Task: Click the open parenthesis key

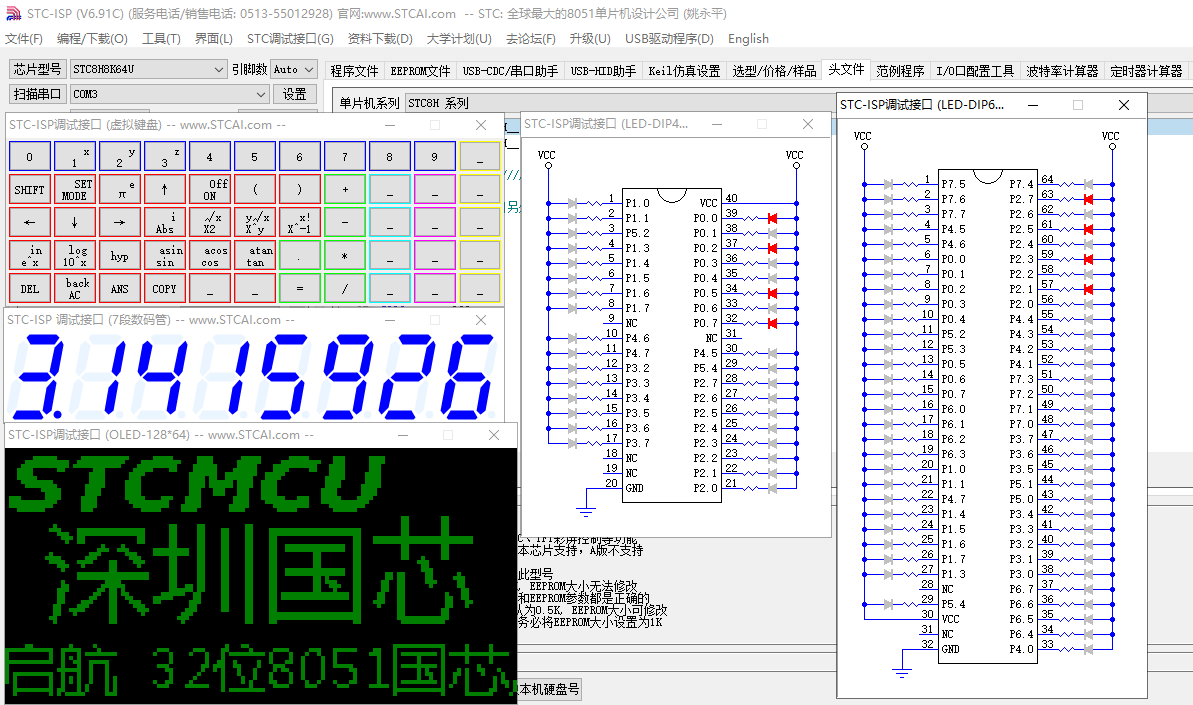Action: pos(254,189)
